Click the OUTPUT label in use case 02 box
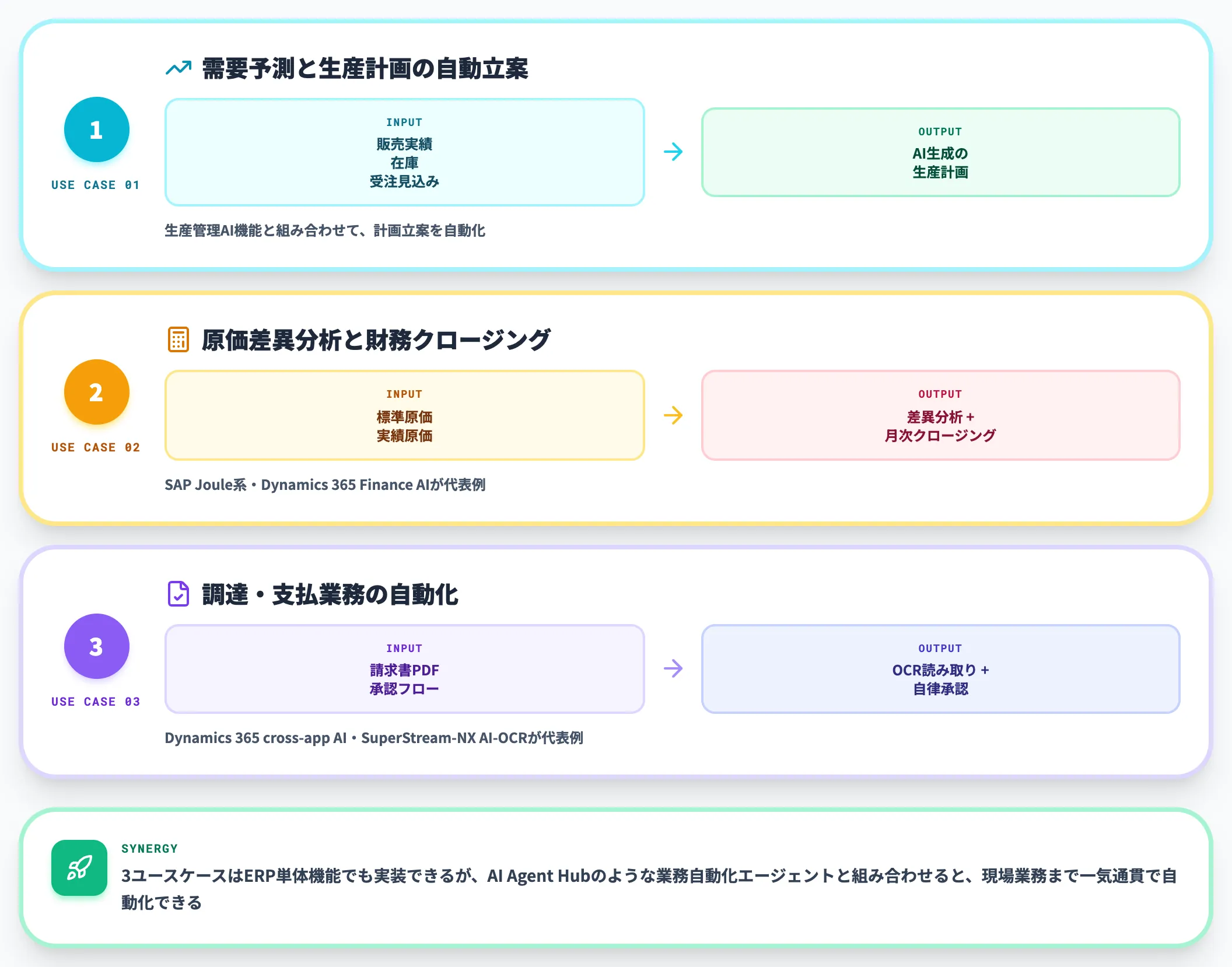Screen dimensions: 1232x967 [940, 394]
